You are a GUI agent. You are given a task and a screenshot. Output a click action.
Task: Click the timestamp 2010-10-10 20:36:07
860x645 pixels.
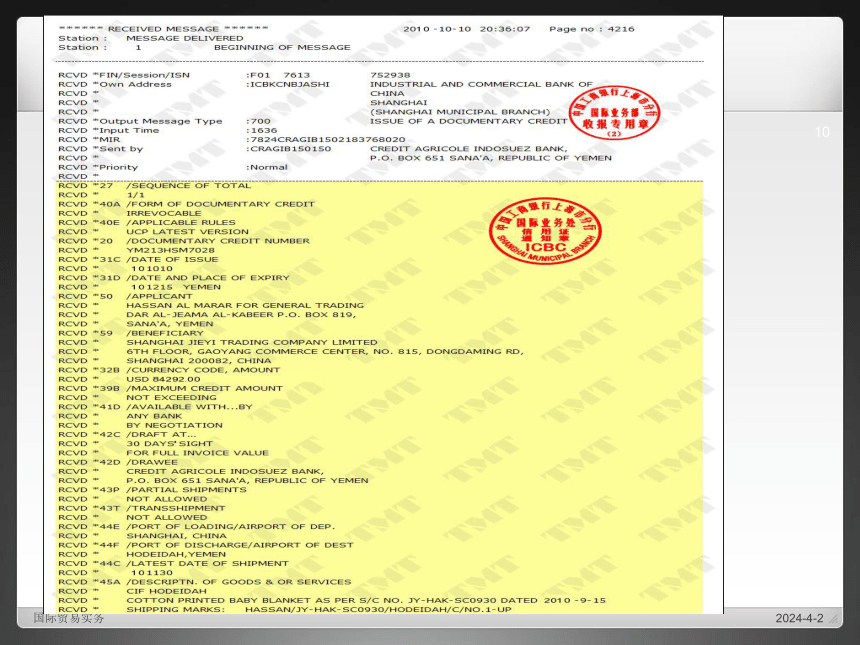click(x=467, y=29)
